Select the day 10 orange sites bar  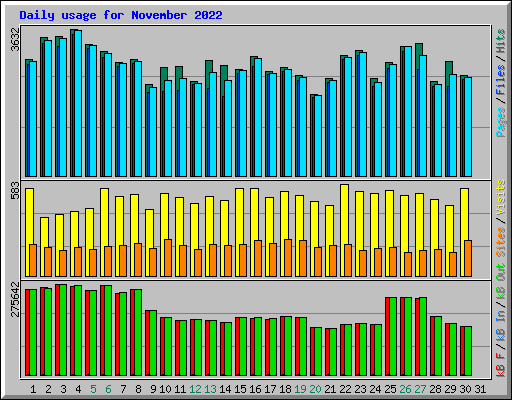coord(168,258)
